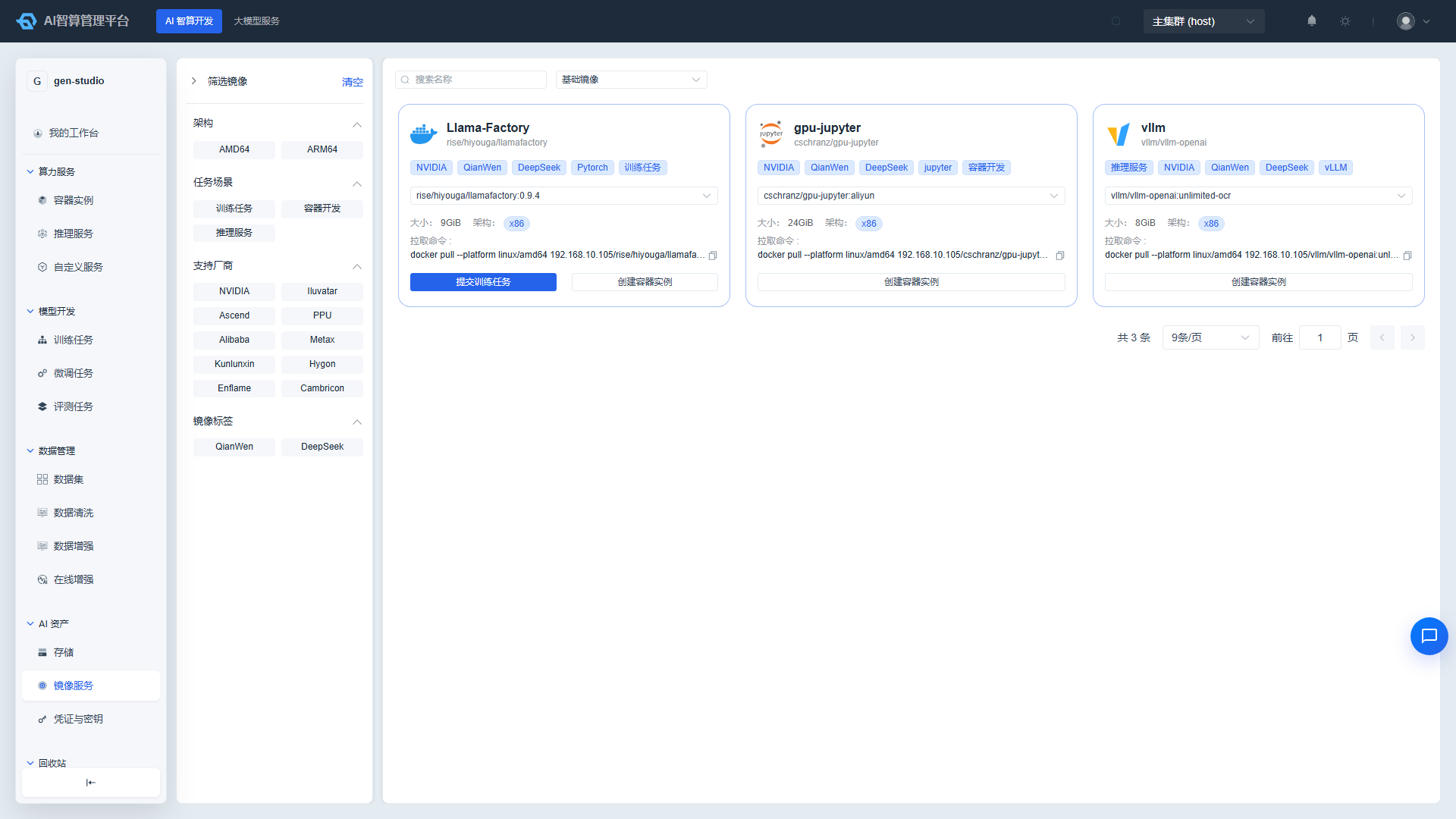Open gpu-jupyter version dropdown
Viewport: 1456px width, 819px height.
tap(911, 196)
